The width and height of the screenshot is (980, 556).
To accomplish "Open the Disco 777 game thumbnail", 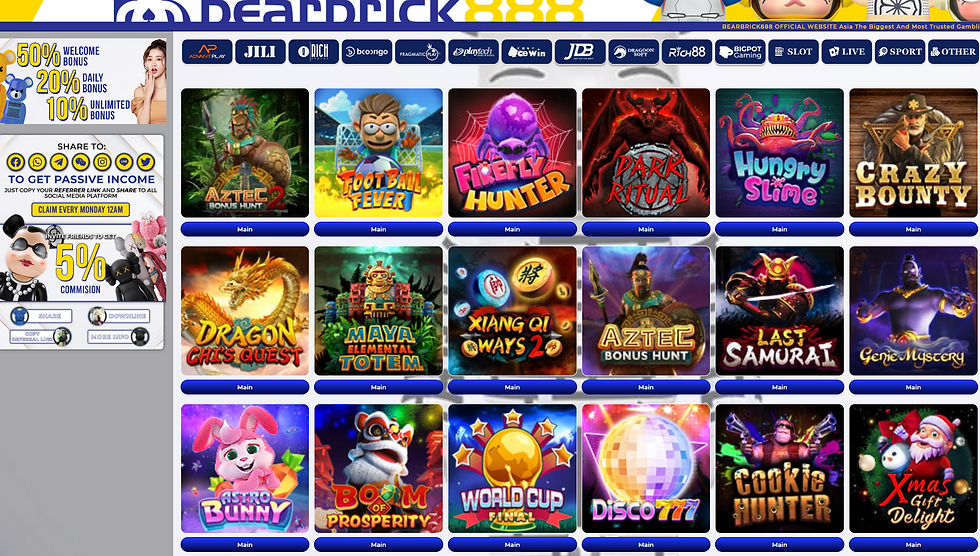I will point(646,469).
